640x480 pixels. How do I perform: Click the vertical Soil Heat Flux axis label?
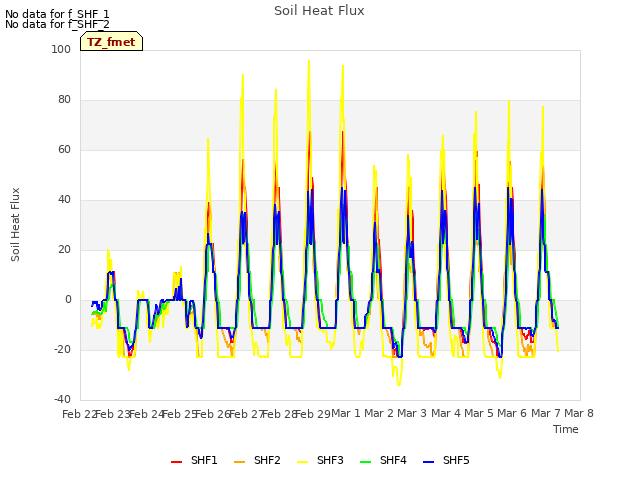tap(15, 224)
